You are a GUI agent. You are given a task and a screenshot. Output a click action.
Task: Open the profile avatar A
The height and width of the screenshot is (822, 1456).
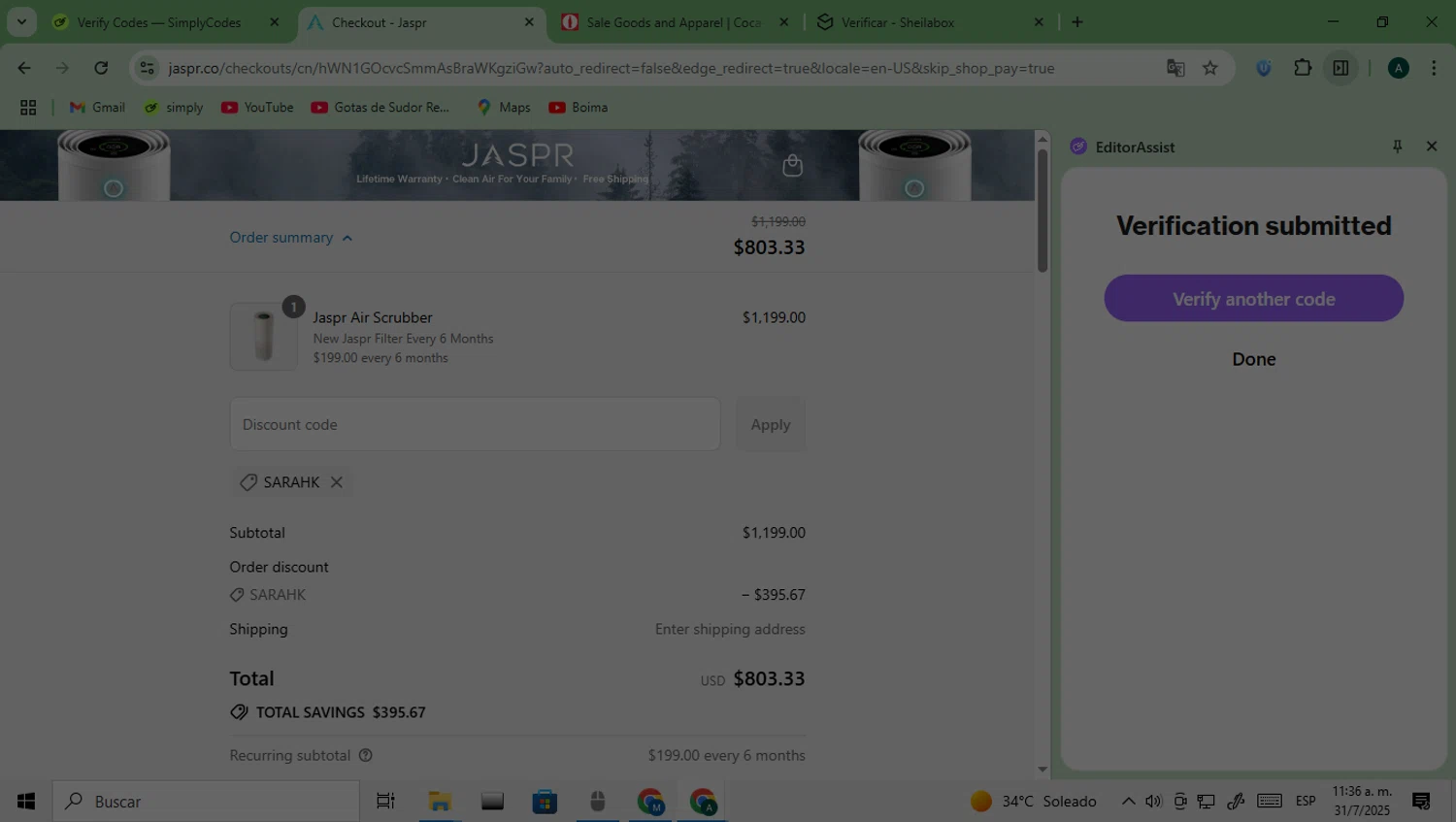click(x=1399, y=68)
